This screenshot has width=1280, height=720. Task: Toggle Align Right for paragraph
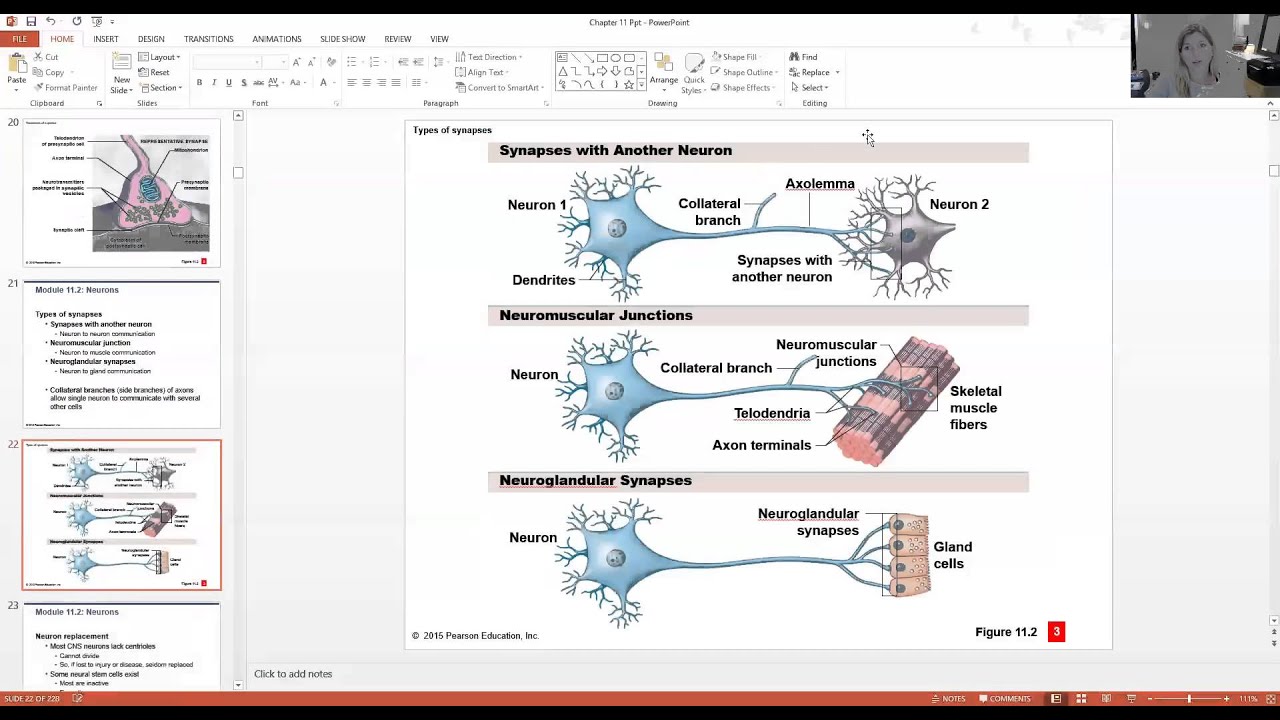click(x=381, y=82)
